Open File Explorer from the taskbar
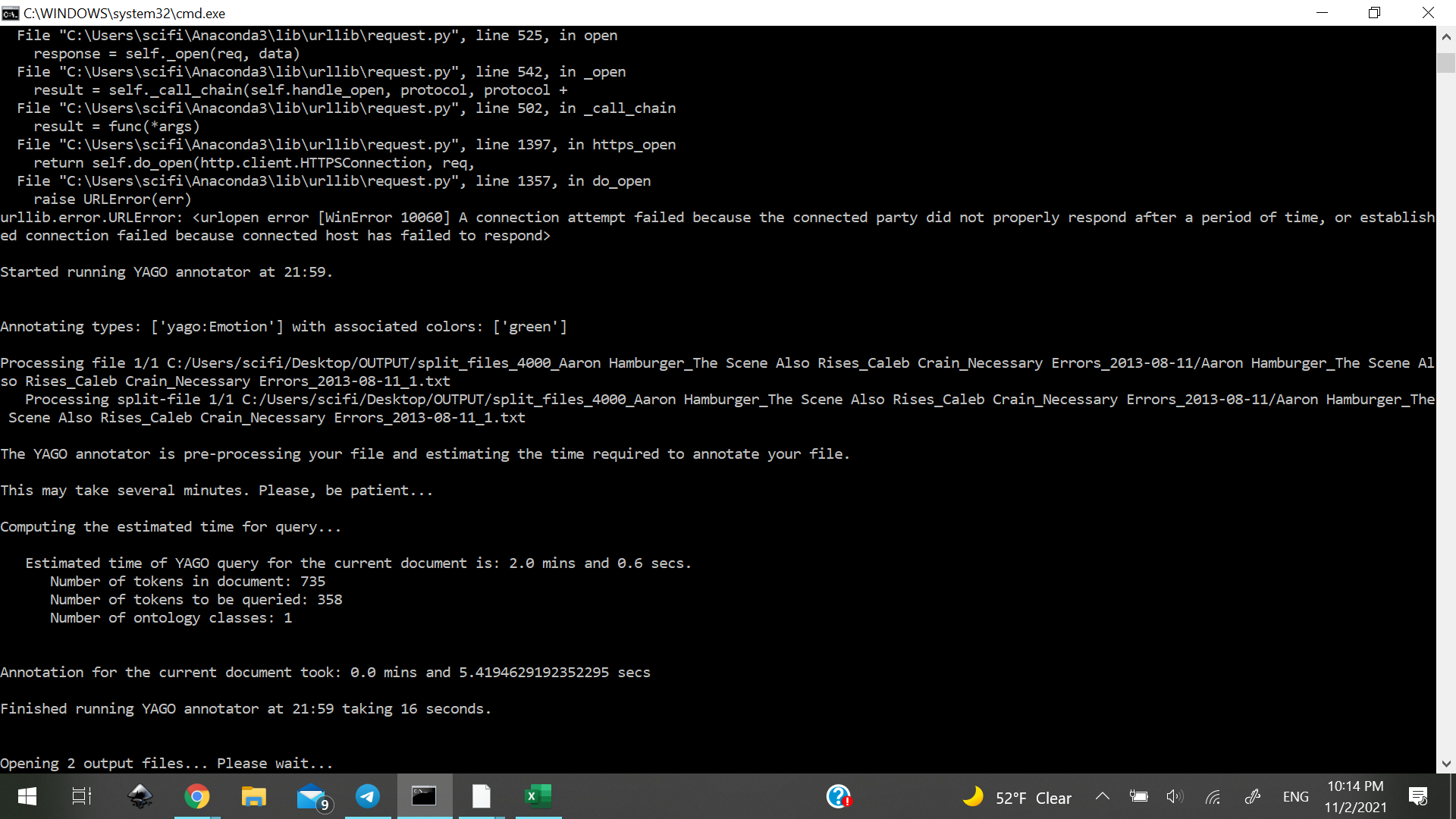The height and width of the screenshot is (819, 1456). pos(254,796)
